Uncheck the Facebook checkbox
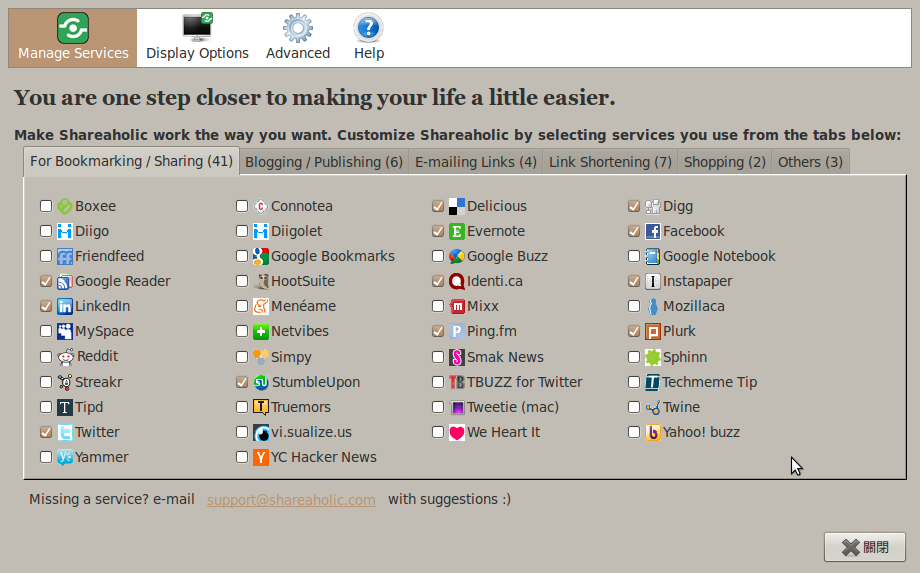The height and width of the screenshot is (573, 920). click(634, 231)
